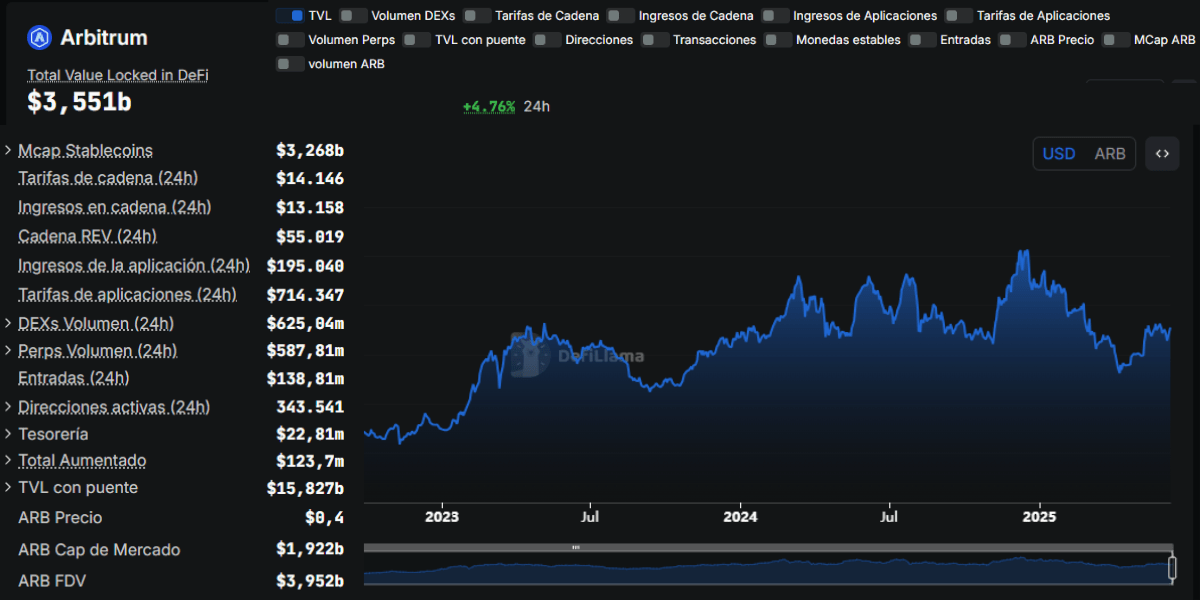
Task: Click the $714.347 app fees value
Action: pos(305,295)
